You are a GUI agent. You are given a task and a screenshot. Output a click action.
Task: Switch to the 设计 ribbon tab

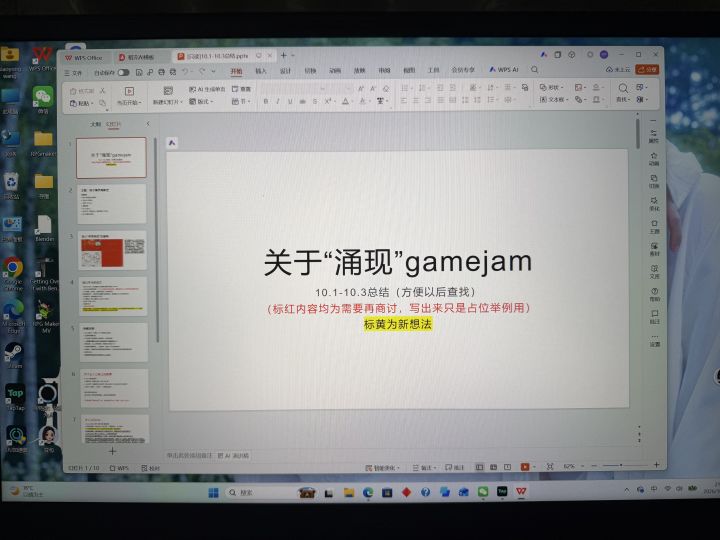point(286,71)
